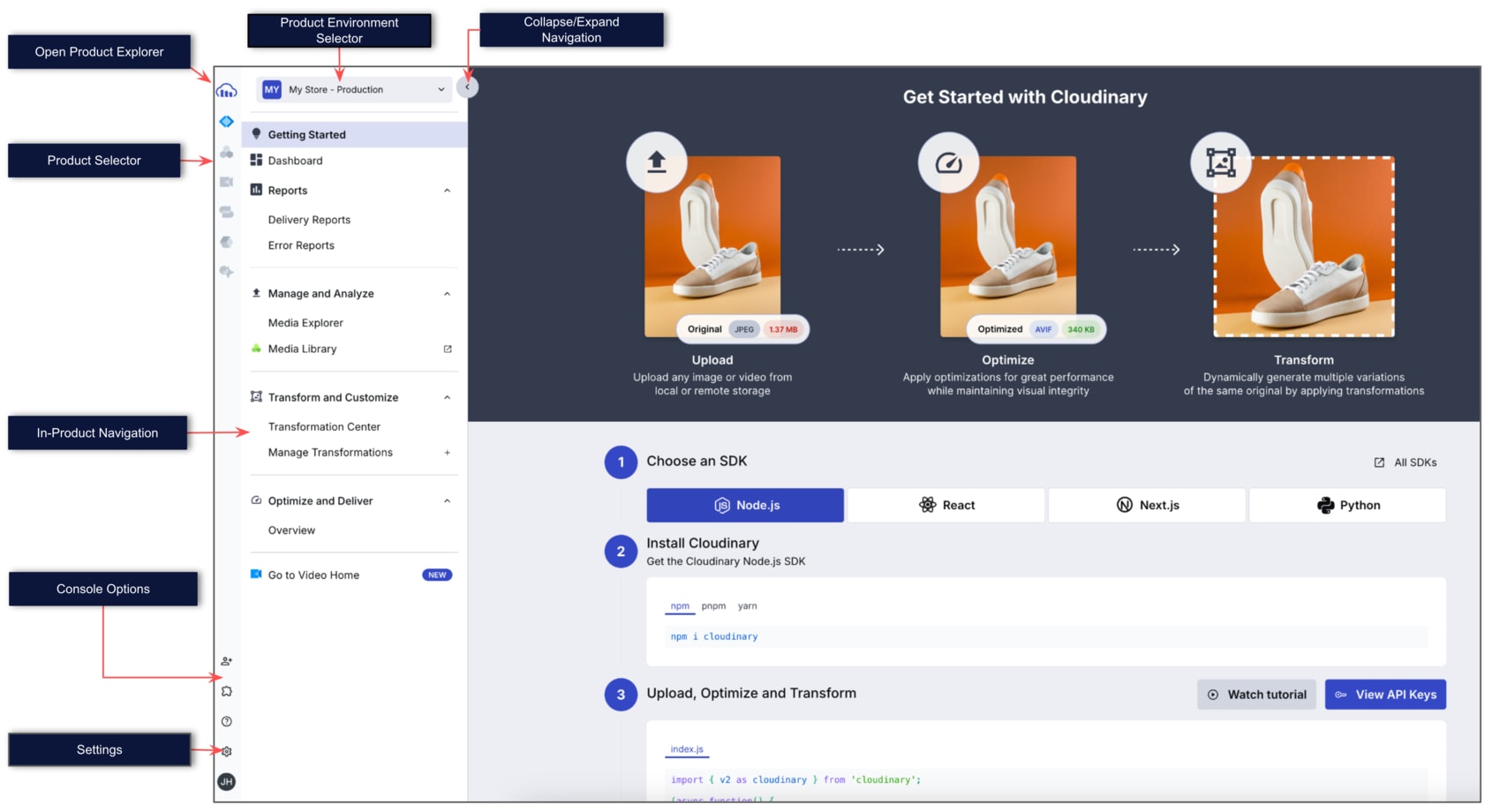
Task: Click the bar chart Reports icon
Action: 256,190
